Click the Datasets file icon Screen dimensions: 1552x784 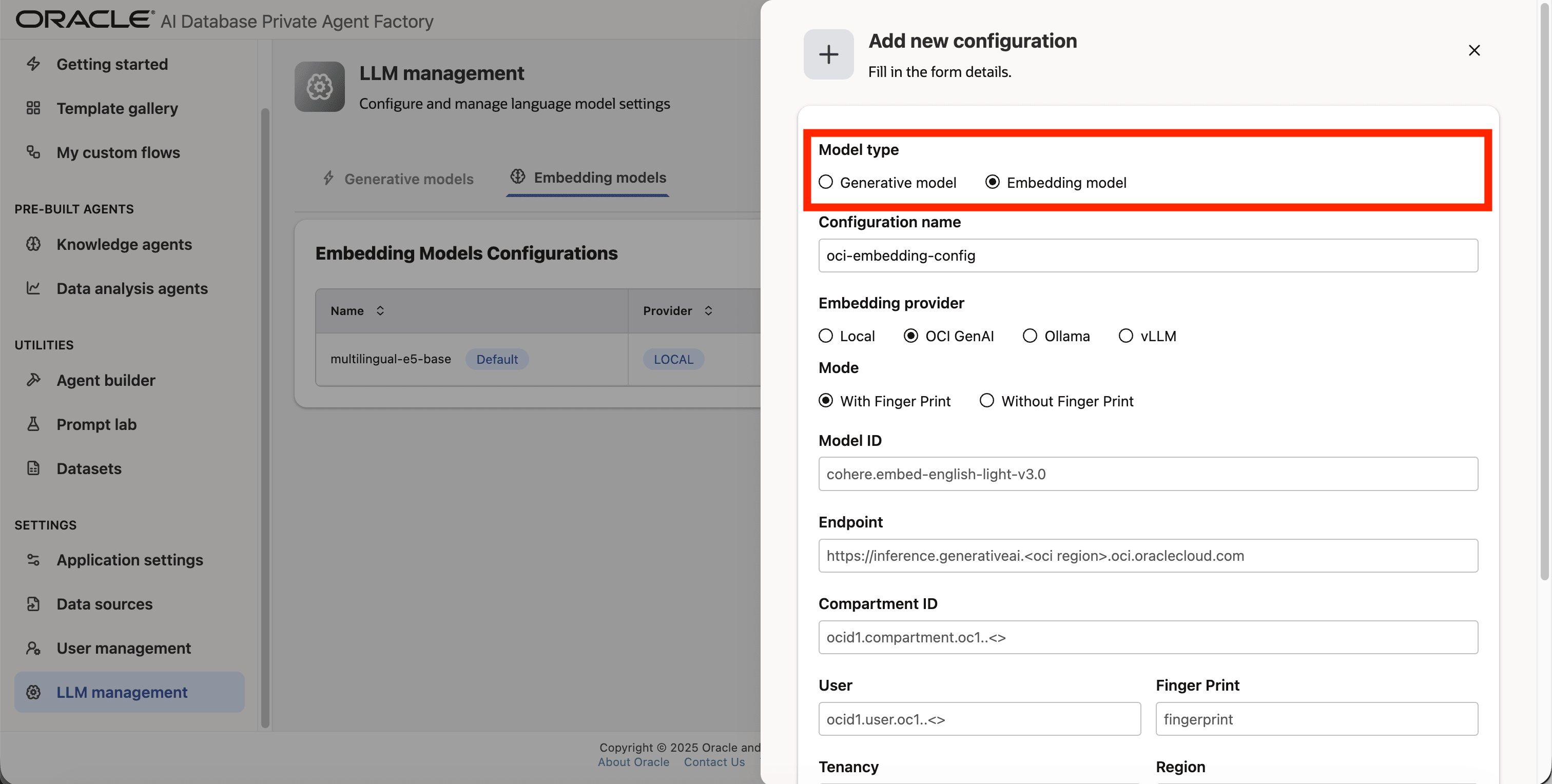click(x=33, y=468)
